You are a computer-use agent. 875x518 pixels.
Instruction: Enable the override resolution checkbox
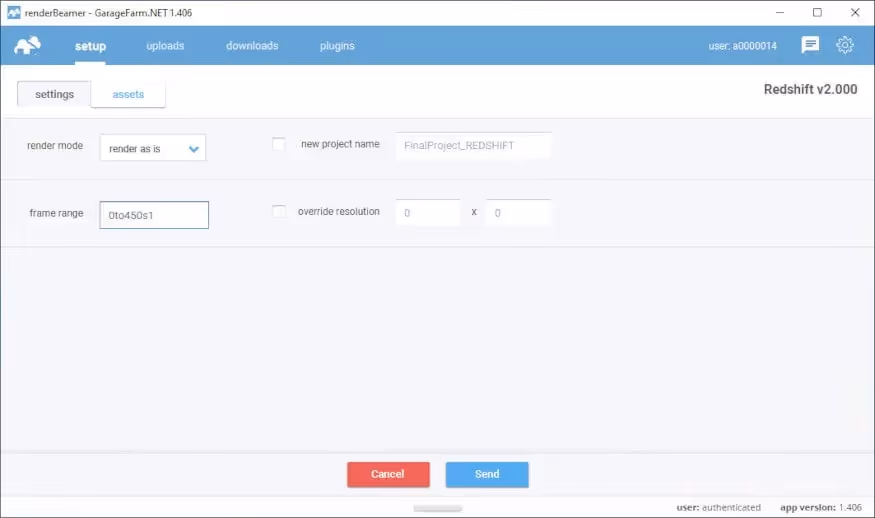point(278,211)
